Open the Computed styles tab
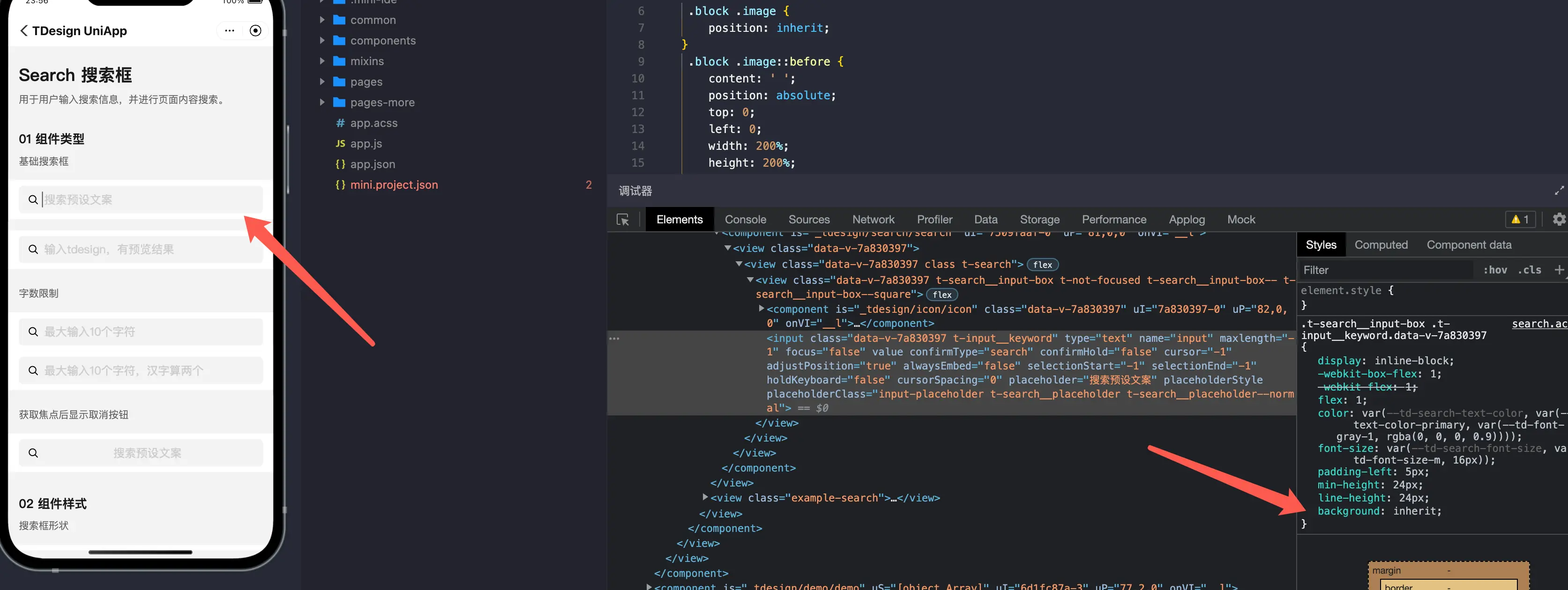The width and height of the screenshot is (1568, 590). (1381, 244)
